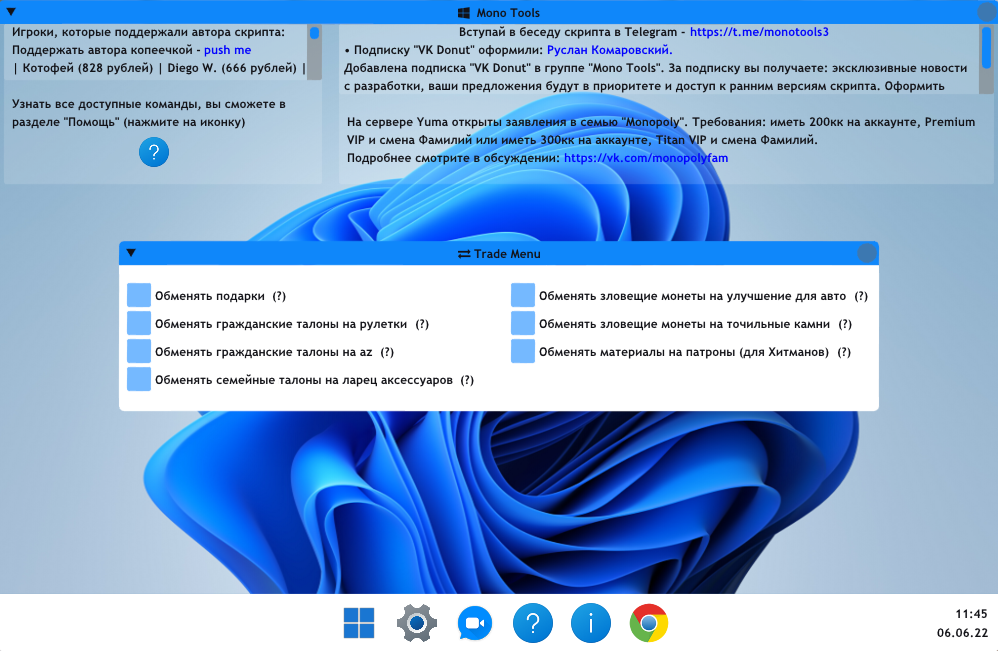998x651 pixels.
Task: Enable Обменять семейные талоны на ларец аксессуаров
Action: click(x=139, y=379)
